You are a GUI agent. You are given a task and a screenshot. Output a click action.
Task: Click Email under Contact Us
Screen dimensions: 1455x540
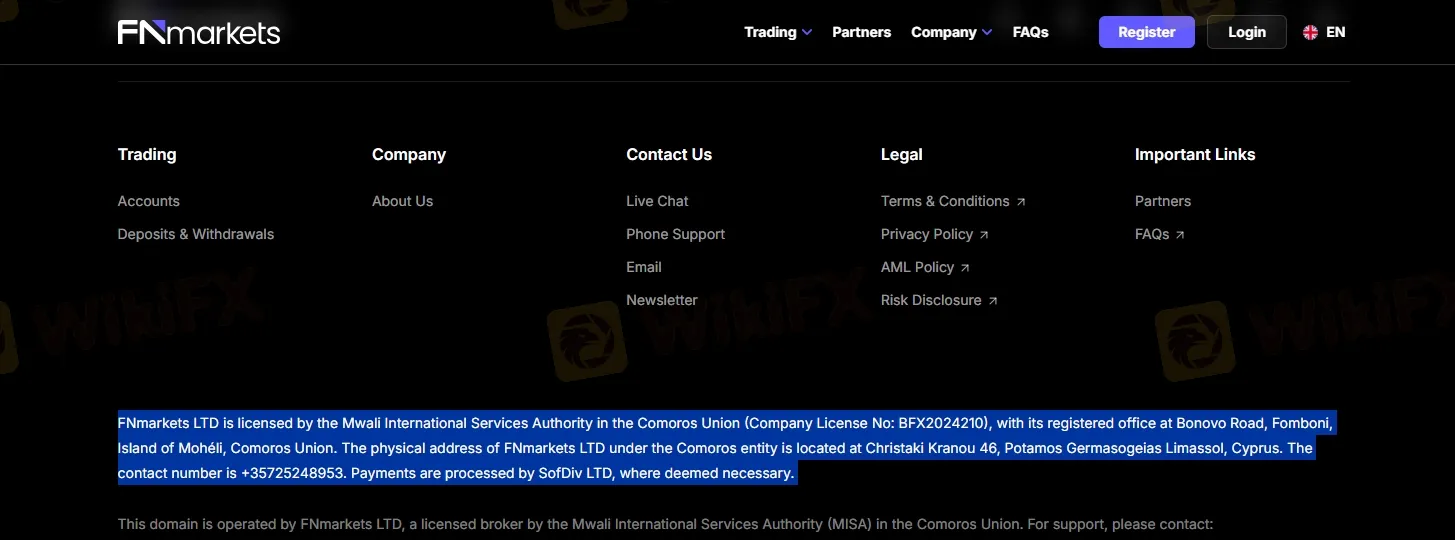coord(644,267)
